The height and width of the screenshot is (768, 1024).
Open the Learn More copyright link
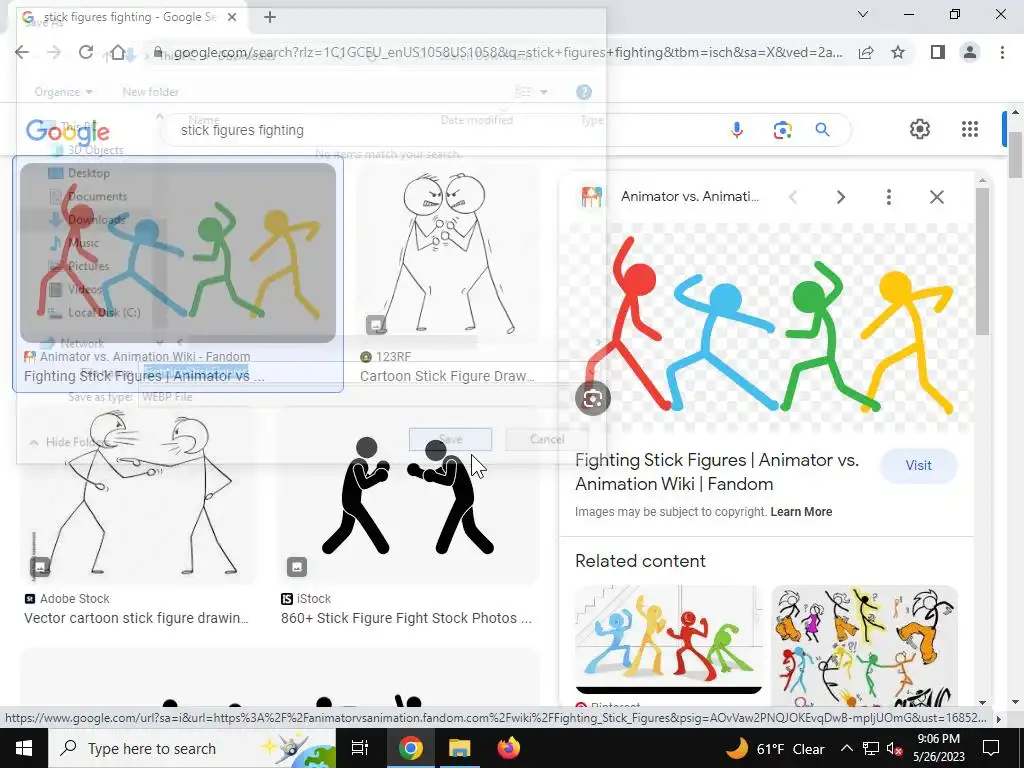click(801, 512)
